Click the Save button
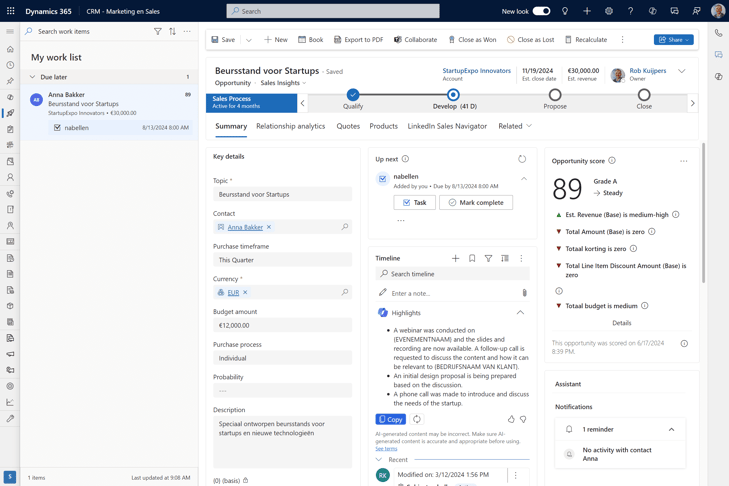Image resolution: width=729 pixels, height=486 pixels. (x=223, y=40)
